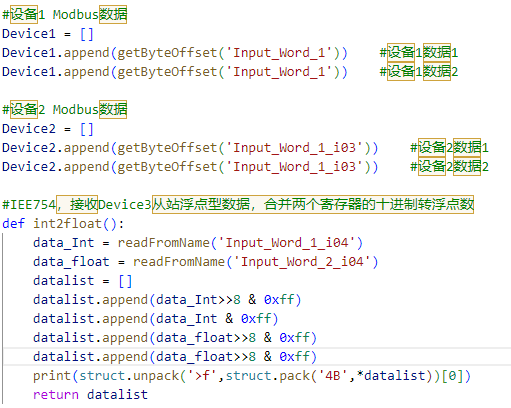The height and width of the screenshot is (408, 511).
Task: Click 'Input_Word_1_i03' string on the #设备2数据1 line
Action: 294,148
